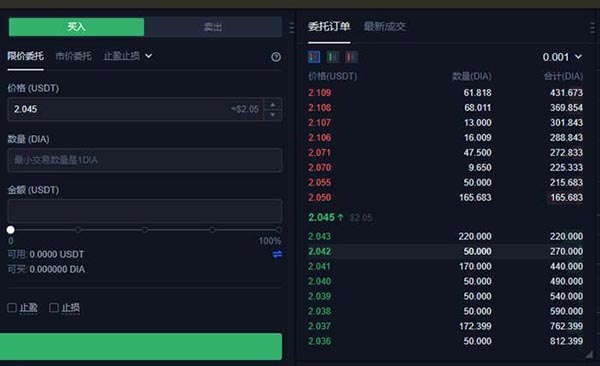Click the 431.673 total cell
This screenshot has width=600, height=366.
[566, 93]
